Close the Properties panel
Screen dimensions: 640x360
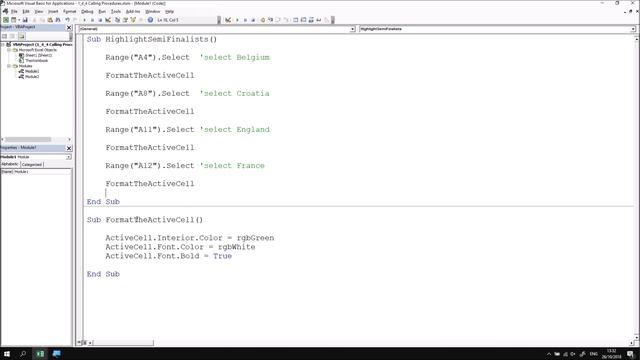point(69,148)
